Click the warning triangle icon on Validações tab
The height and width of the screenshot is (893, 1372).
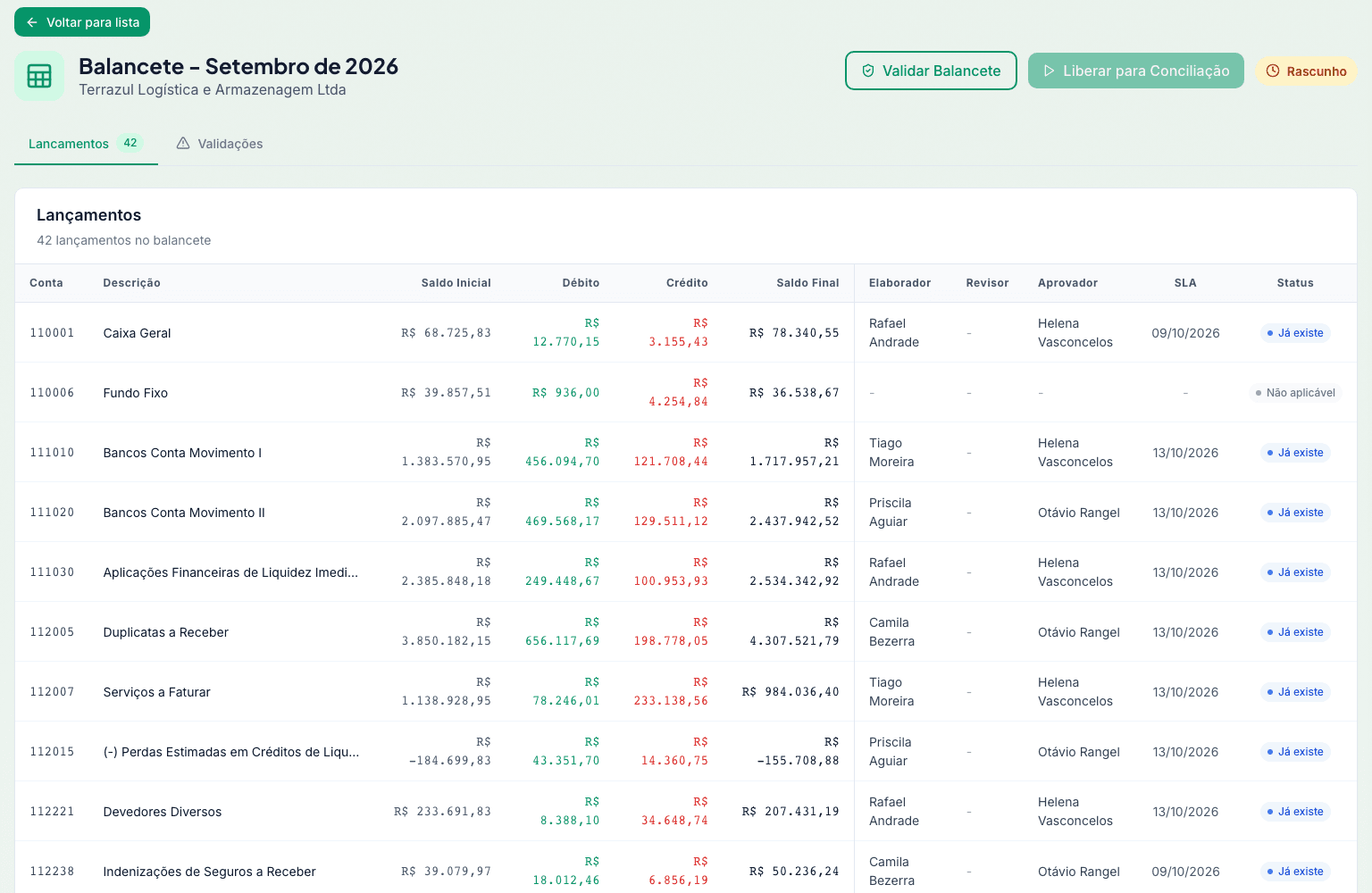tap(183, 143)
